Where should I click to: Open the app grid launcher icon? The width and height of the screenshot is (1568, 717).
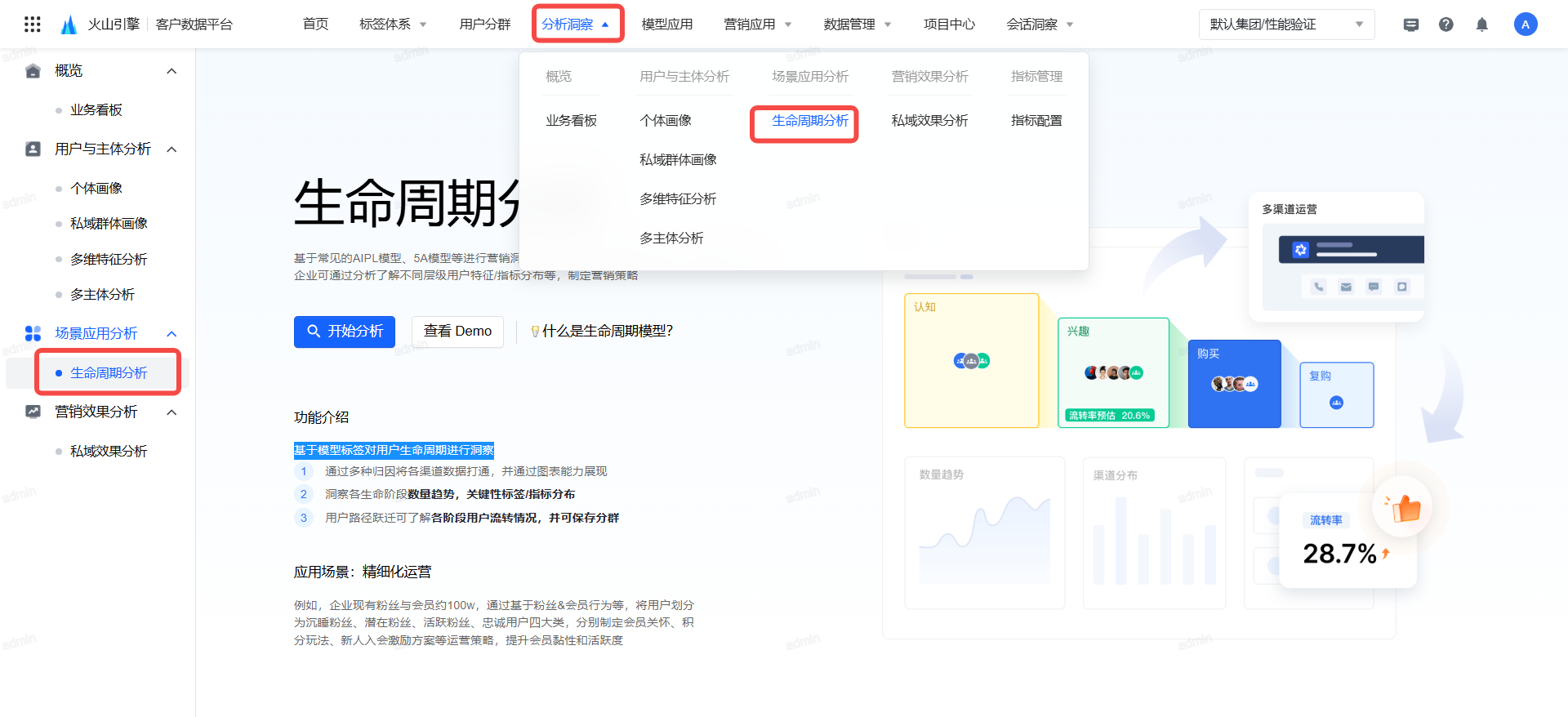[33, 24]
